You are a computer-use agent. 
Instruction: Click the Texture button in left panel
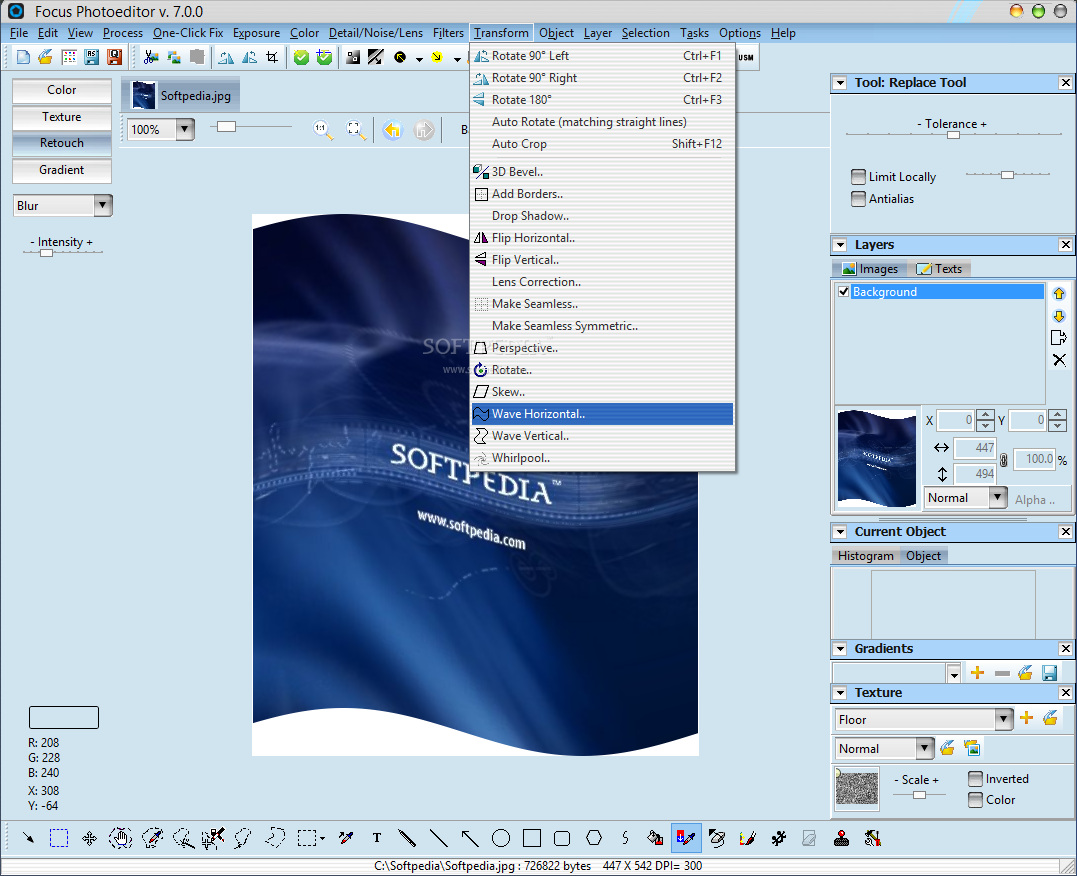click(62, 117)
